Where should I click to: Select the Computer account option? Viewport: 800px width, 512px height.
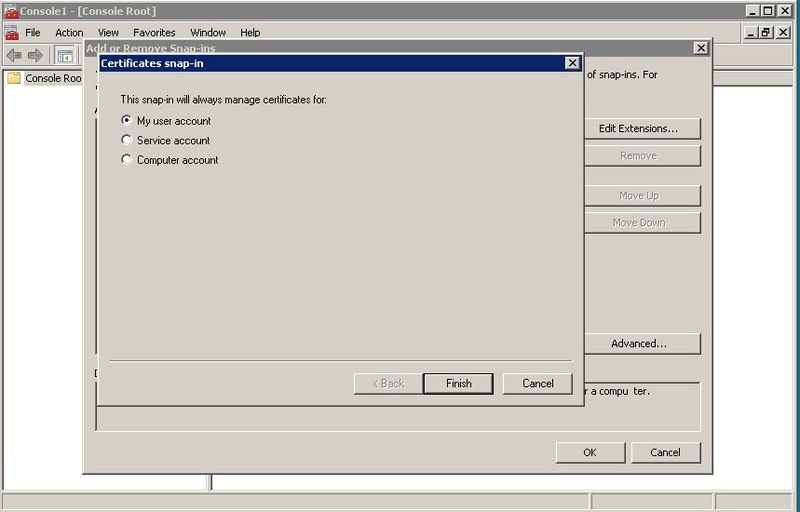pyautogui.click(x=127, y=160)
